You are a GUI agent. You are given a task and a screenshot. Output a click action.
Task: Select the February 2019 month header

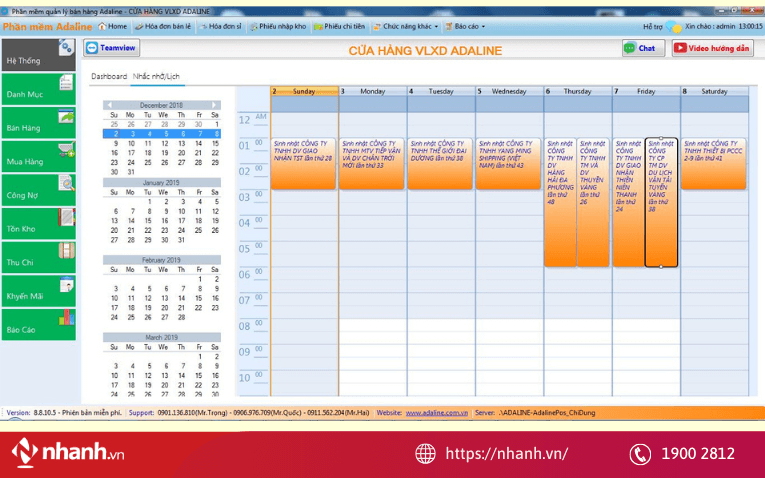161,260
